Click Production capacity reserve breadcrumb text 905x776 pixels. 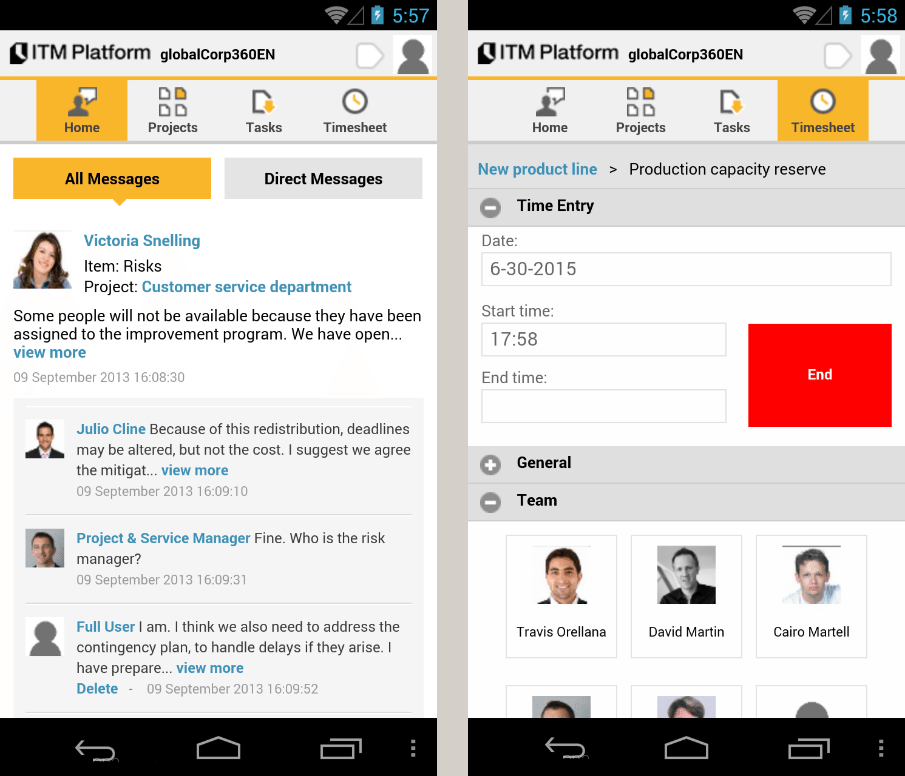tap(727, 169)
